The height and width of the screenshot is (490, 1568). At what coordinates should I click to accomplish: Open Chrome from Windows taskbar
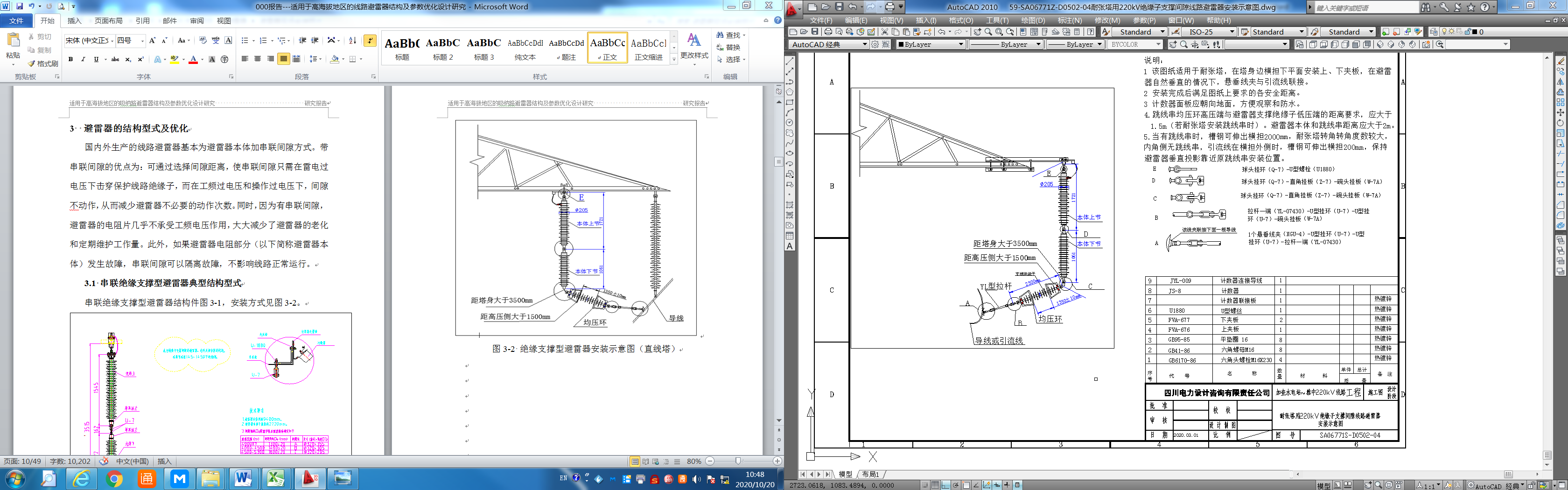coord(114,478)
